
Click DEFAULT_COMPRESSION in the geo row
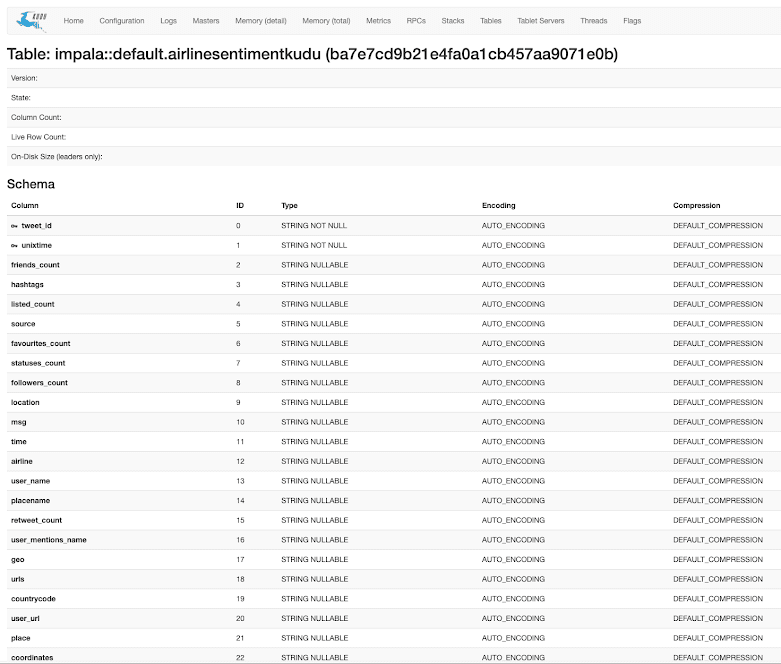pos(718,559)
